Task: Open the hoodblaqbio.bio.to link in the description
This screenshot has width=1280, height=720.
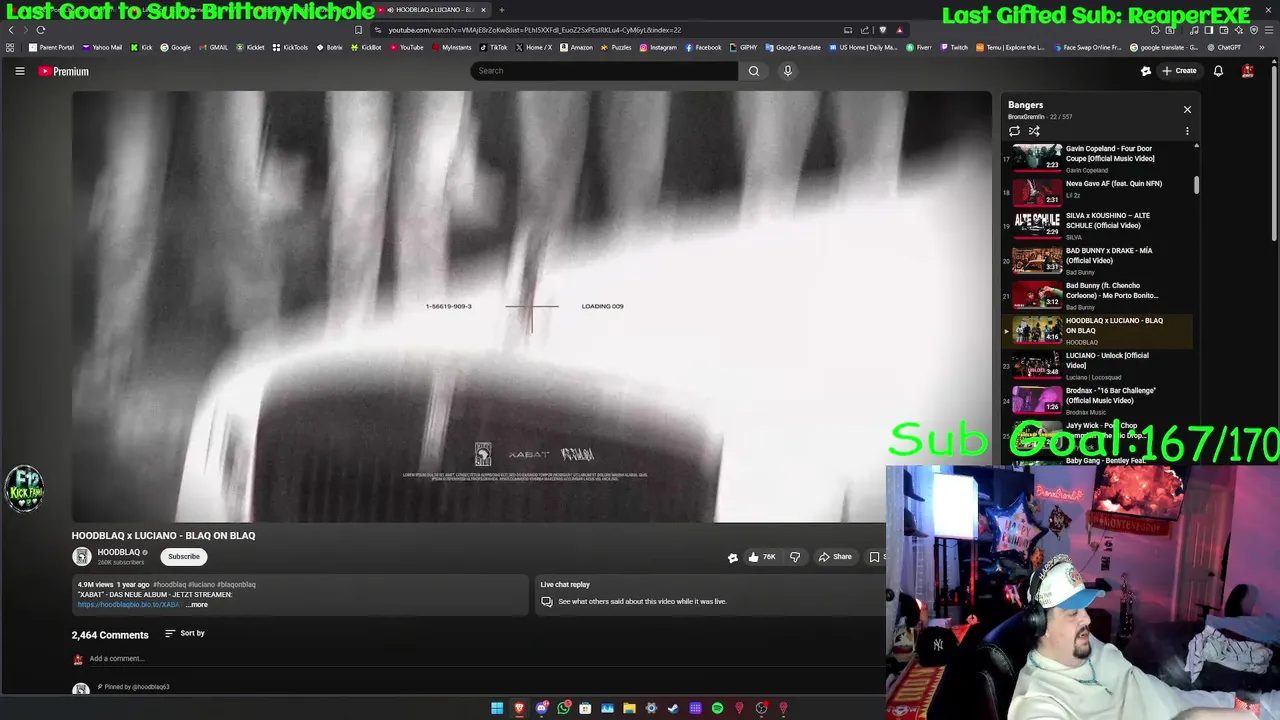Action: (130, 604)
